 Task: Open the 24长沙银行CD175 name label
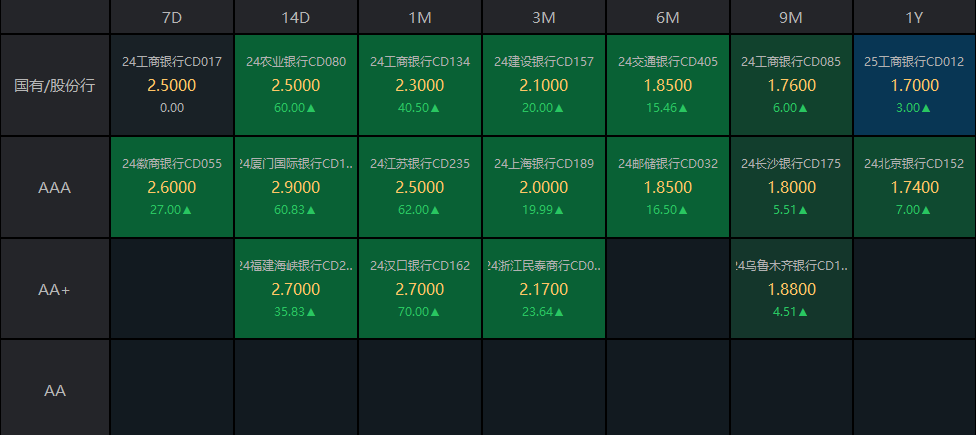tap(791, 164)
